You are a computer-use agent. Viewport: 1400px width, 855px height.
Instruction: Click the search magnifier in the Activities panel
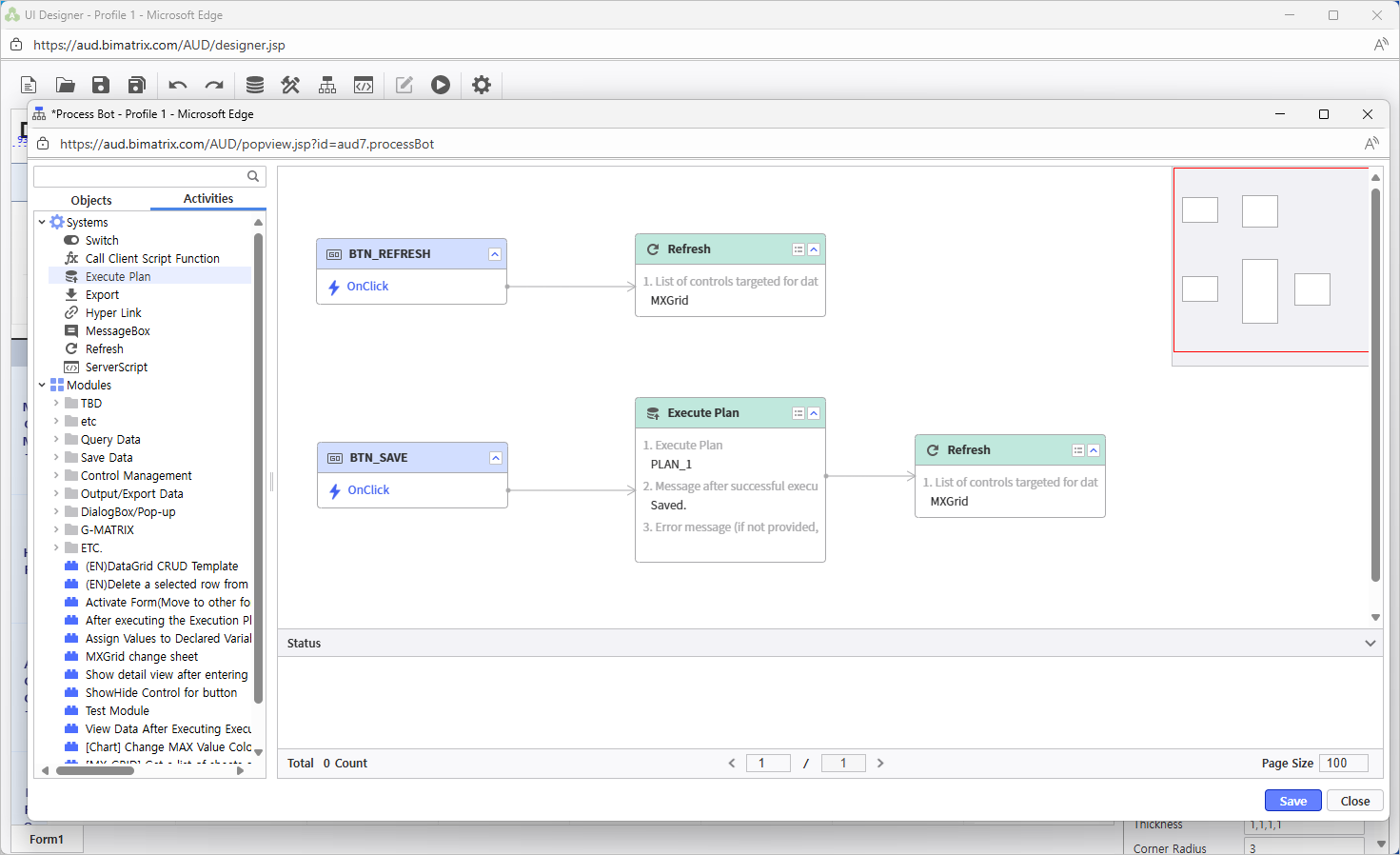(252, 176)
